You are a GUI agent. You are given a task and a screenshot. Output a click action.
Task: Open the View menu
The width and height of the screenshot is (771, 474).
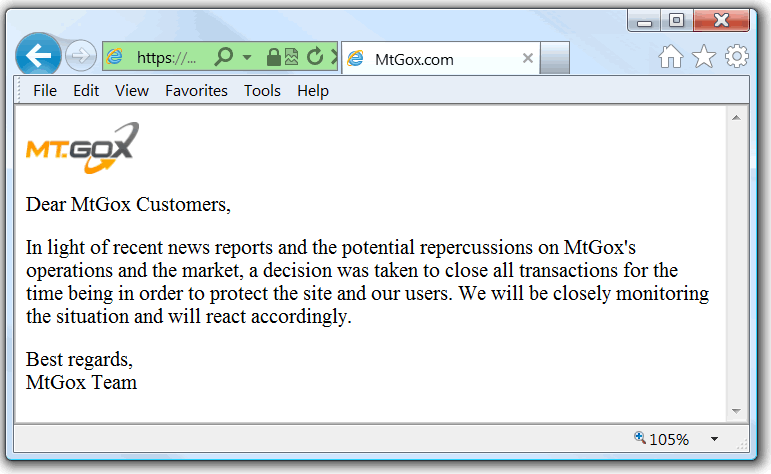132,90
